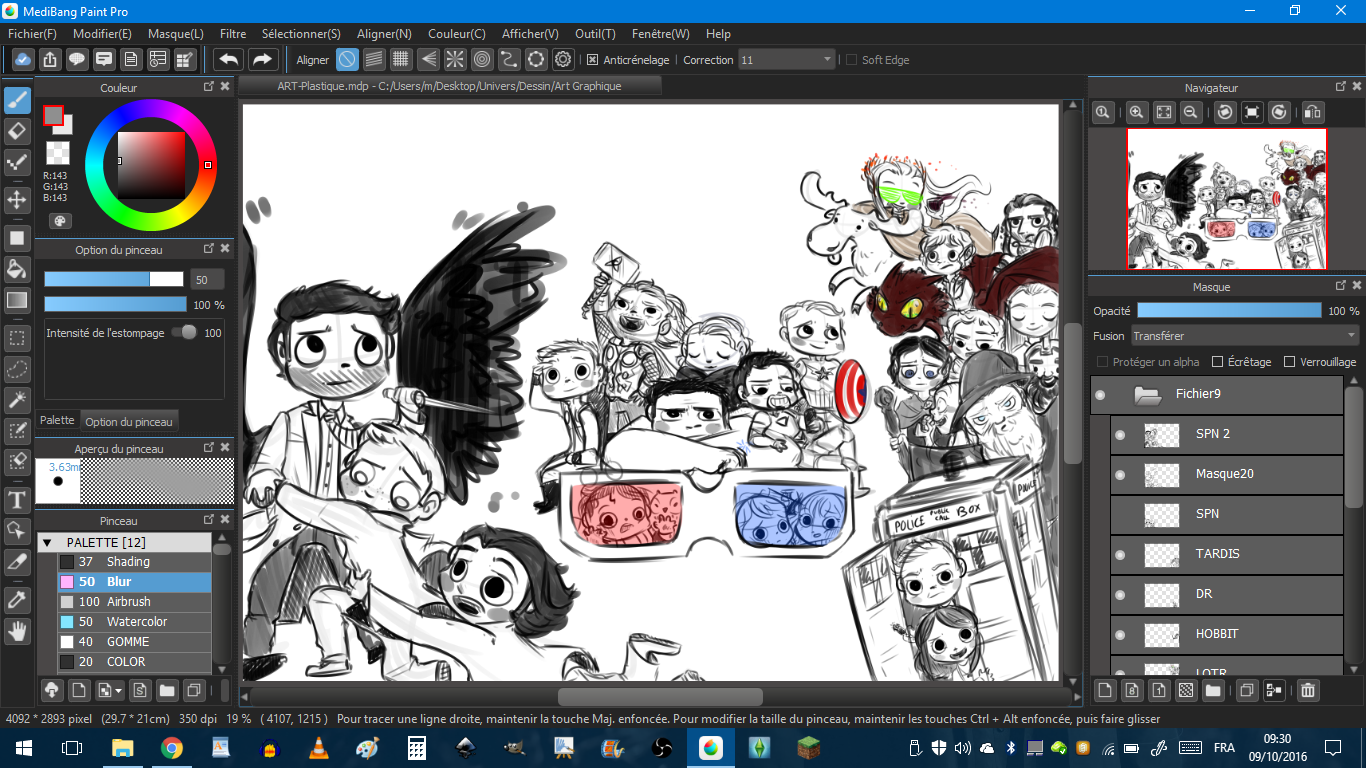Click the export/share icon in toolbar

(x=50, y=60)
